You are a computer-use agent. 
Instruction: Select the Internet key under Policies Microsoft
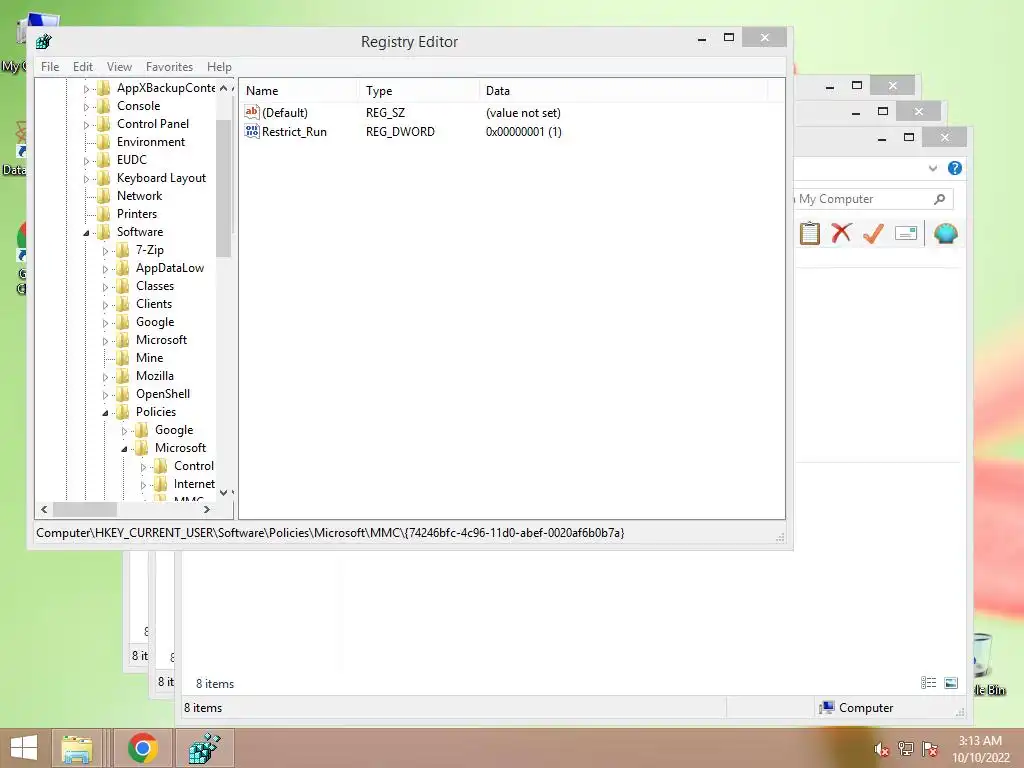(194, 484)
